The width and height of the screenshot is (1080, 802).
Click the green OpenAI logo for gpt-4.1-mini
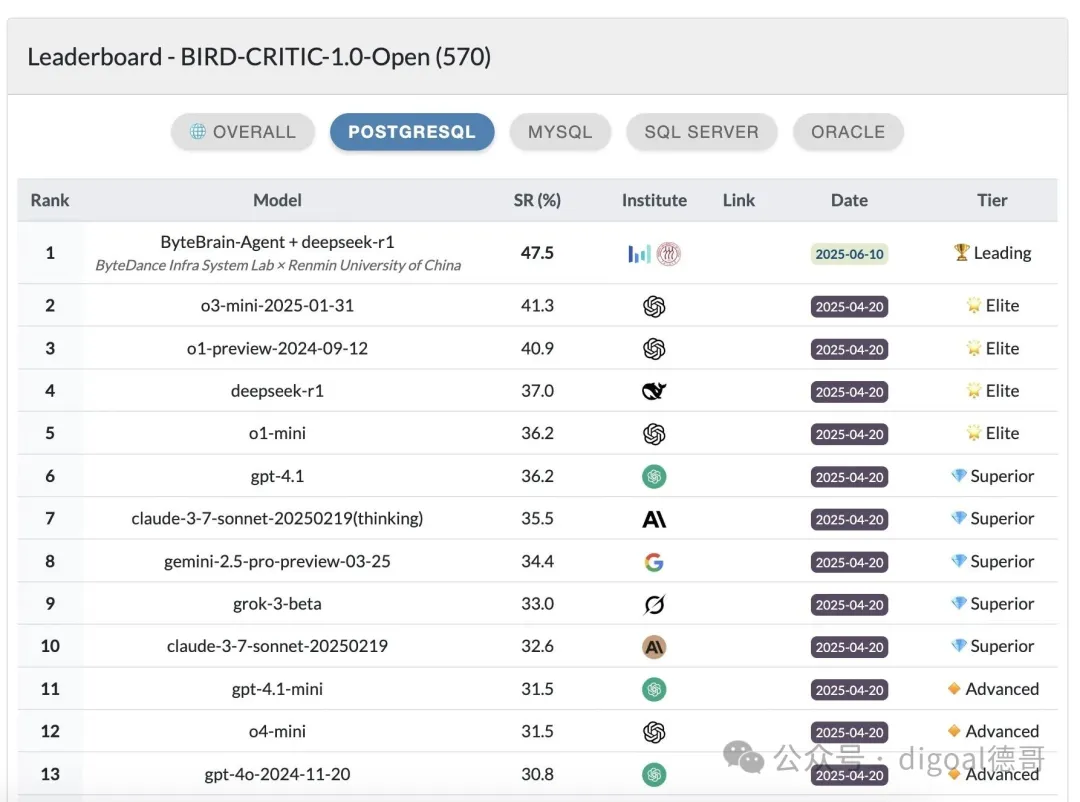pyautogui.click(x=654, y=690)
